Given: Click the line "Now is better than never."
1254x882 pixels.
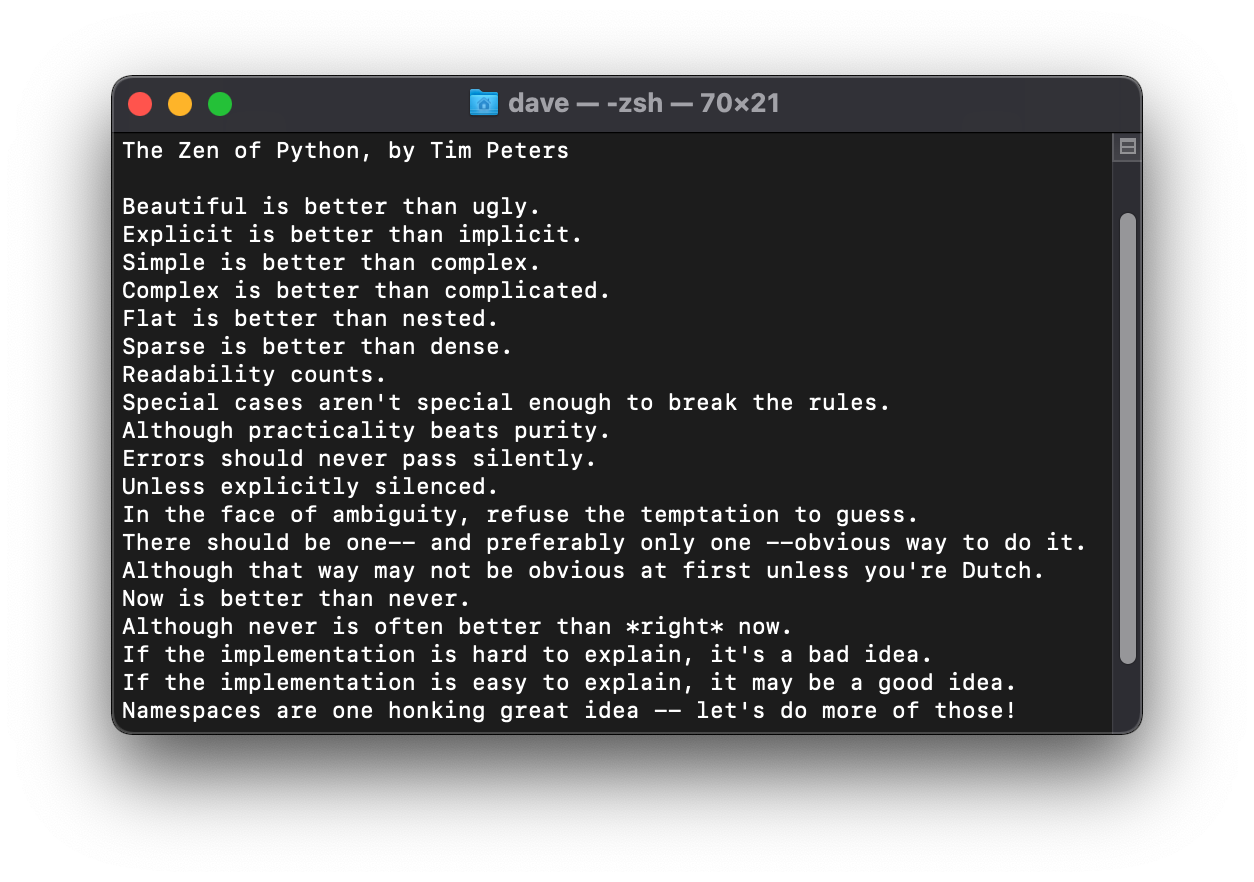Looking at the screenshot, I should point(296,599).
